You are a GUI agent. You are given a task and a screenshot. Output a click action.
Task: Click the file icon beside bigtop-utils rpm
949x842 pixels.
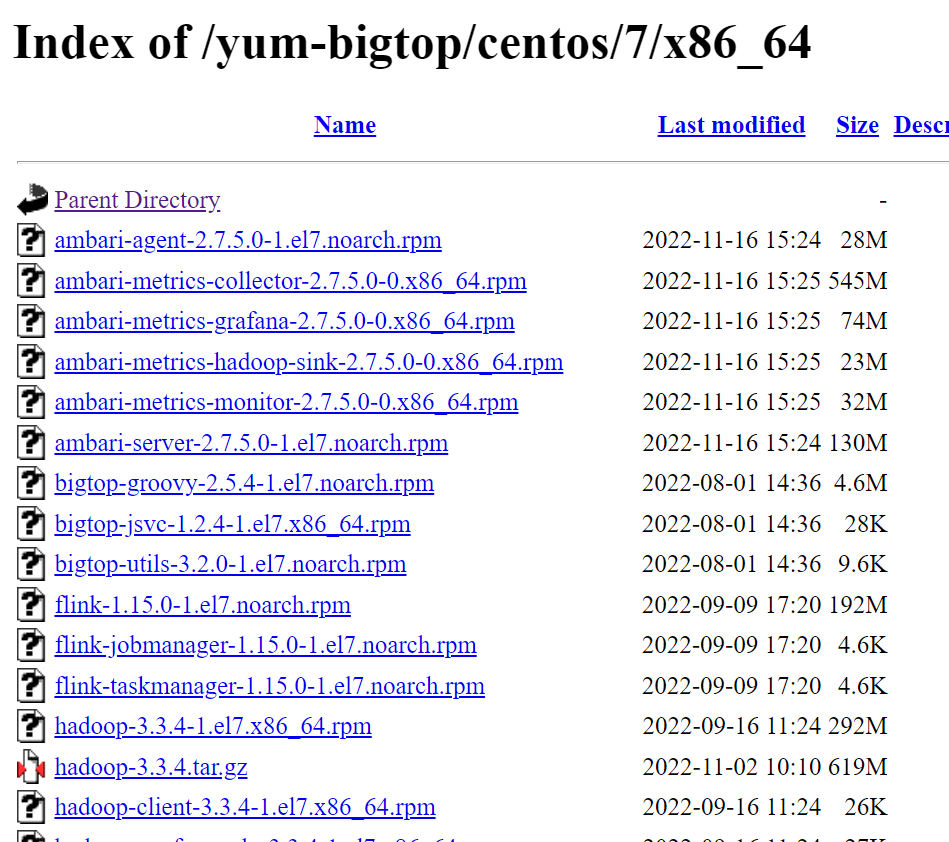[x=31, y=564]
